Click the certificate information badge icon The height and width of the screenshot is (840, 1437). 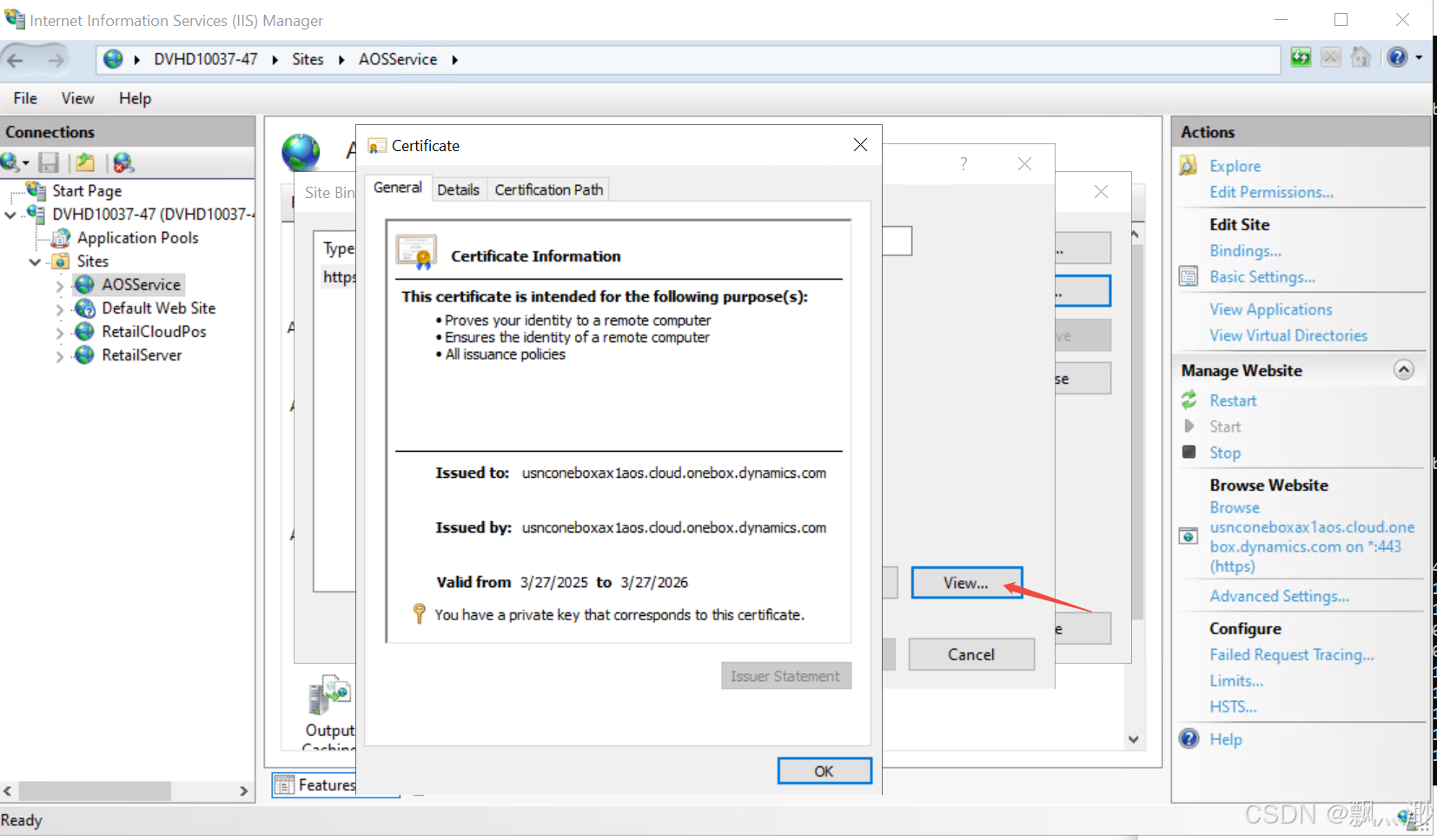pos(416,252)
